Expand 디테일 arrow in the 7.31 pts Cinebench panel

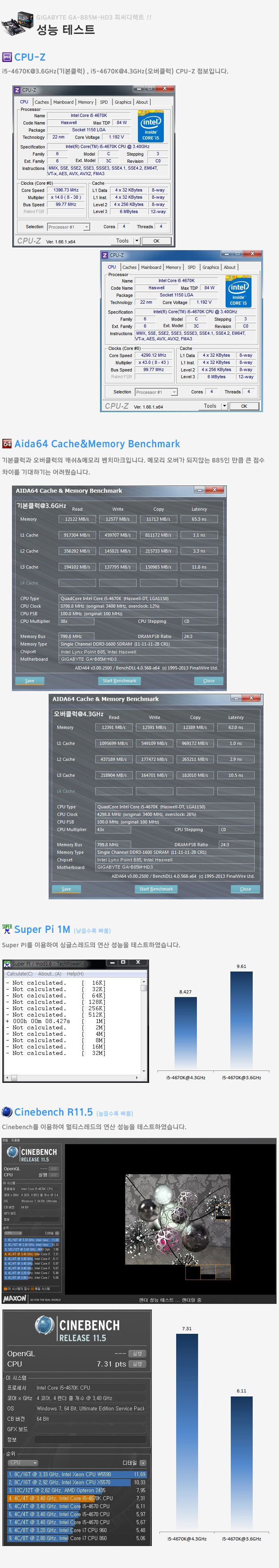point(143,1463)
